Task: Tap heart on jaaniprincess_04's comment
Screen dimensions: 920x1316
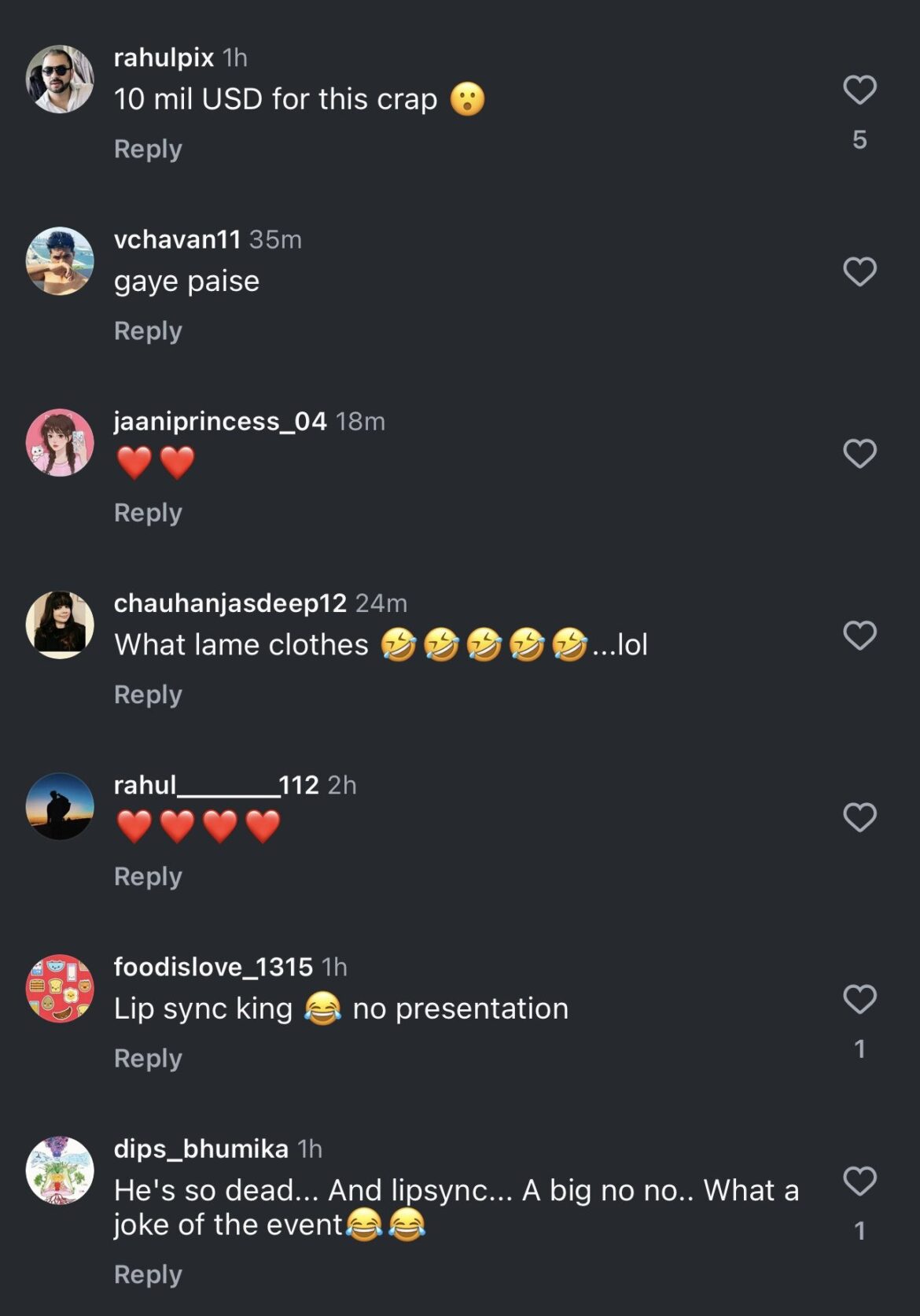Action: point(859,453)
